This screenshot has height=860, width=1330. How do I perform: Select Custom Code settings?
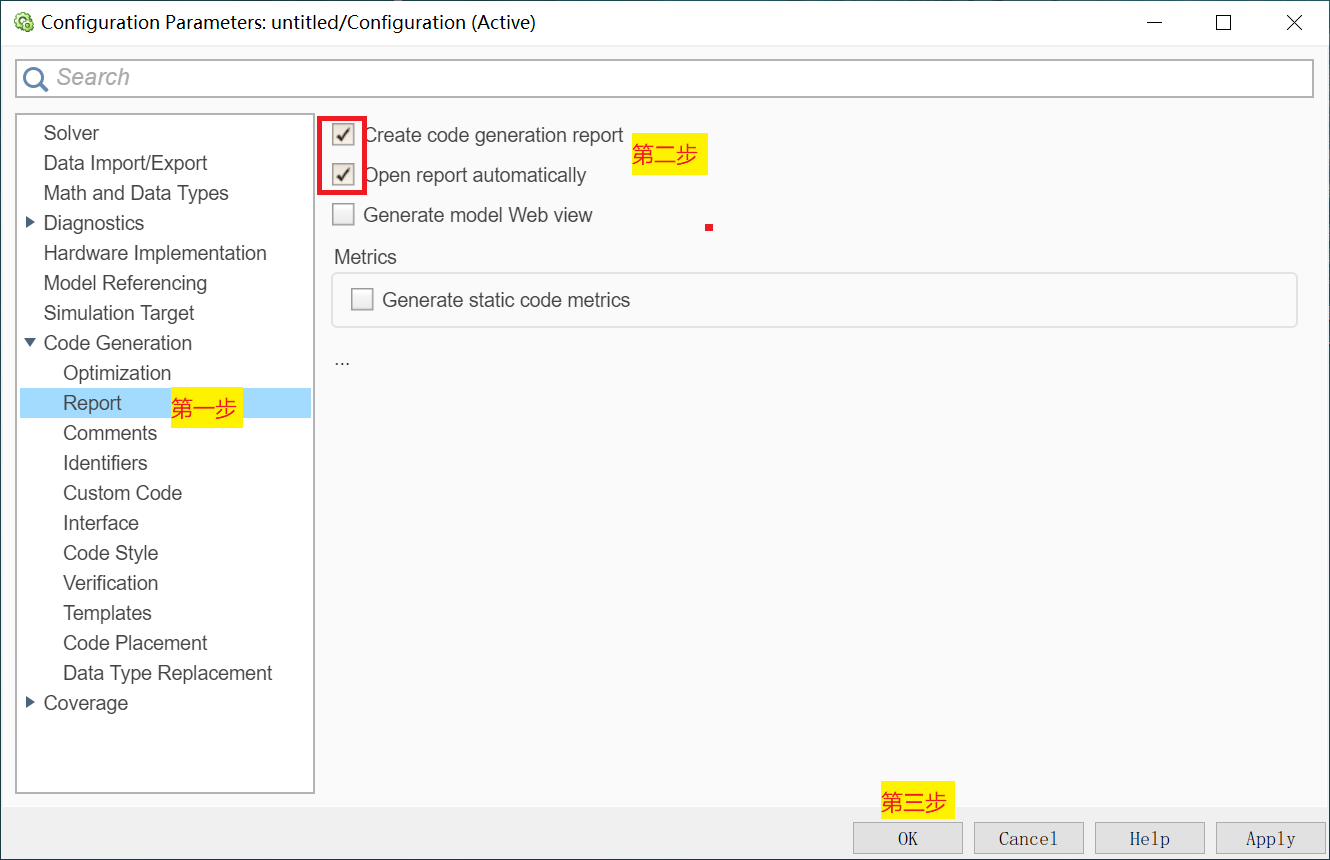click(122, 493)
